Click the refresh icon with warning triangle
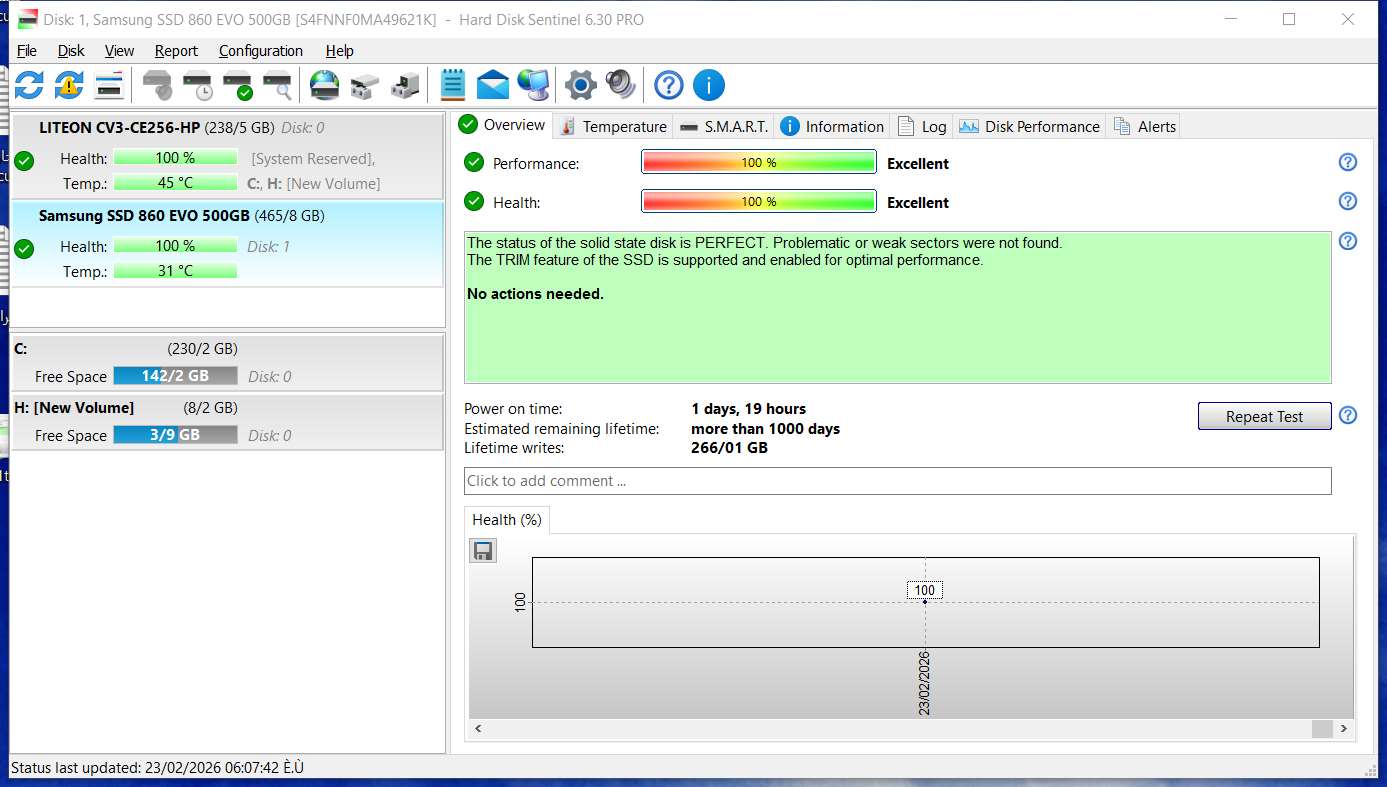This screenshot has height=787, width=1387. (x=69, y=86)
